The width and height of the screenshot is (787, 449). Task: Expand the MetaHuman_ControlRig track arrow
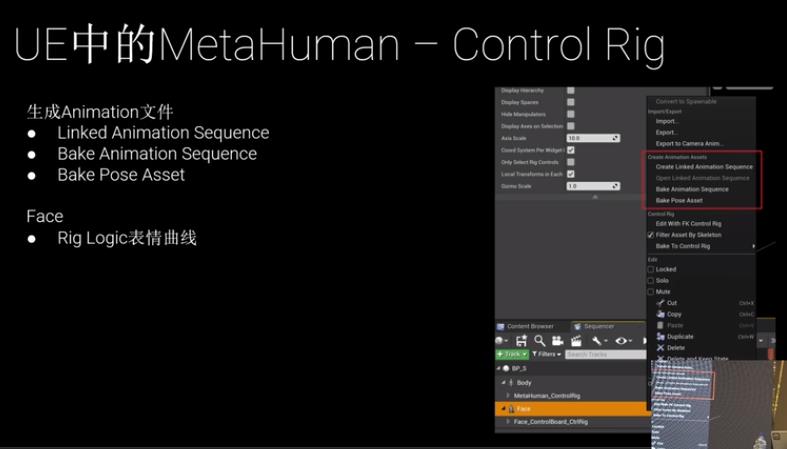pyautogui.click(x=508, y=396)
